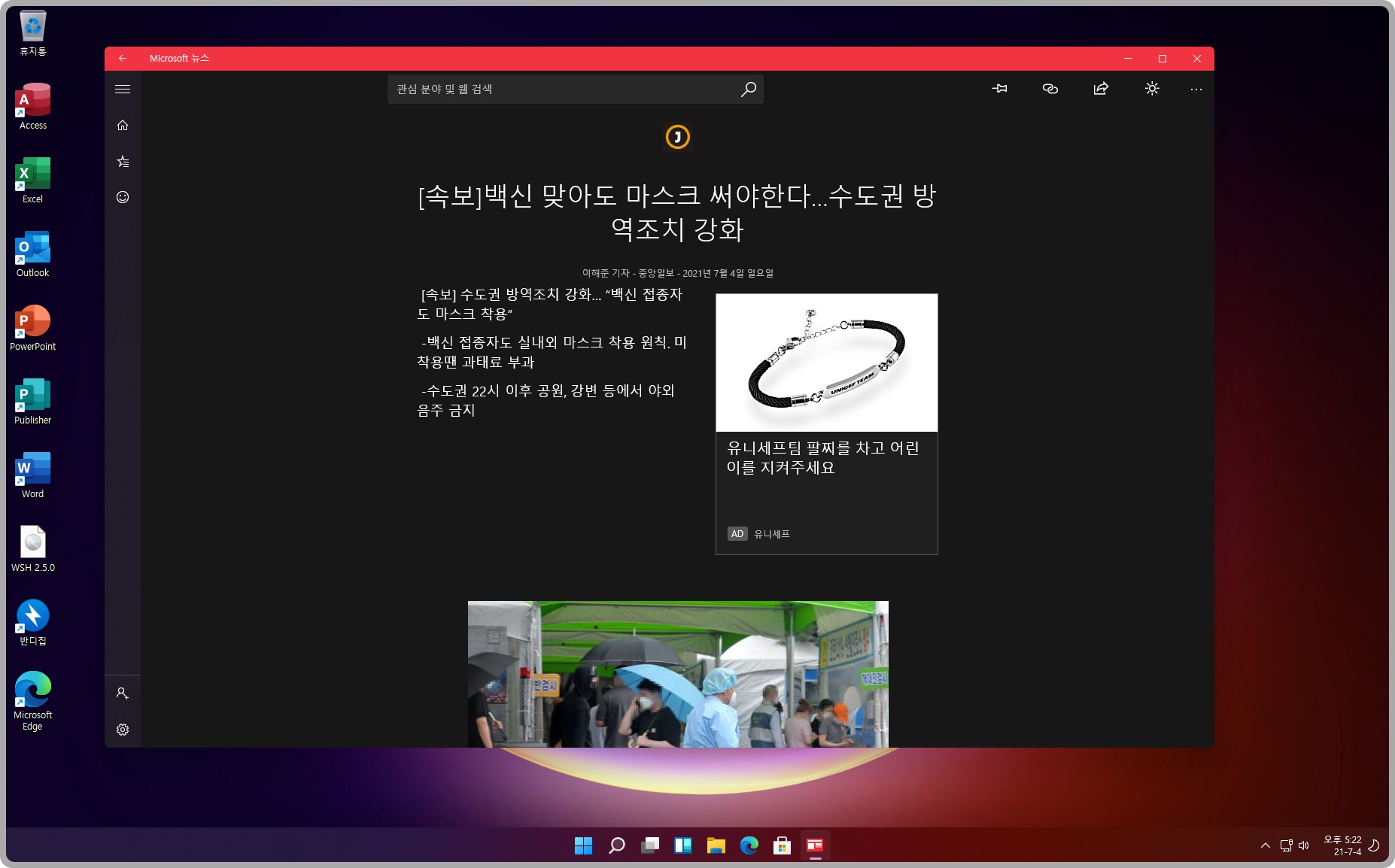Go to News home via the sidebar house icon
The height and width of the screenshot is (868, 1395).
[x=123, y=125]
